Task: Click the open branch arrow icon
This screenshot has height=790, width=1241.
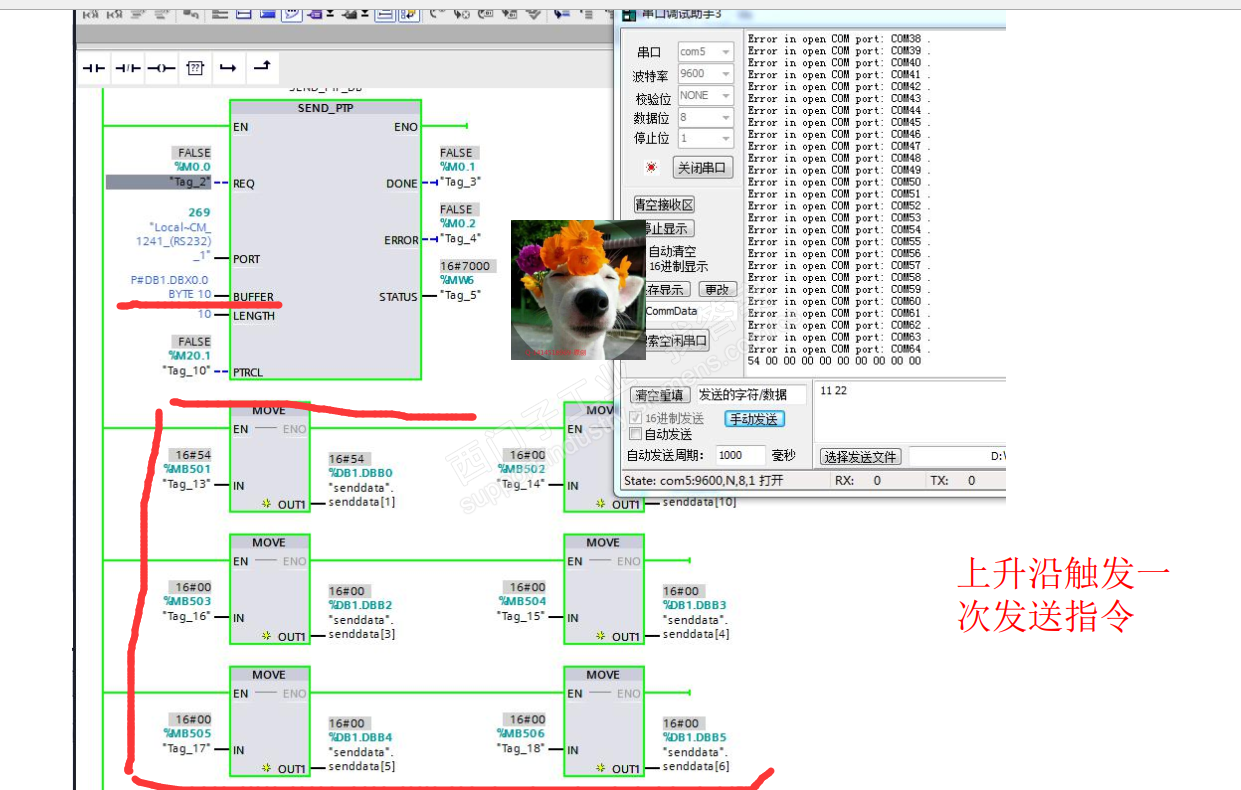Action: click(x=228, y=68)
